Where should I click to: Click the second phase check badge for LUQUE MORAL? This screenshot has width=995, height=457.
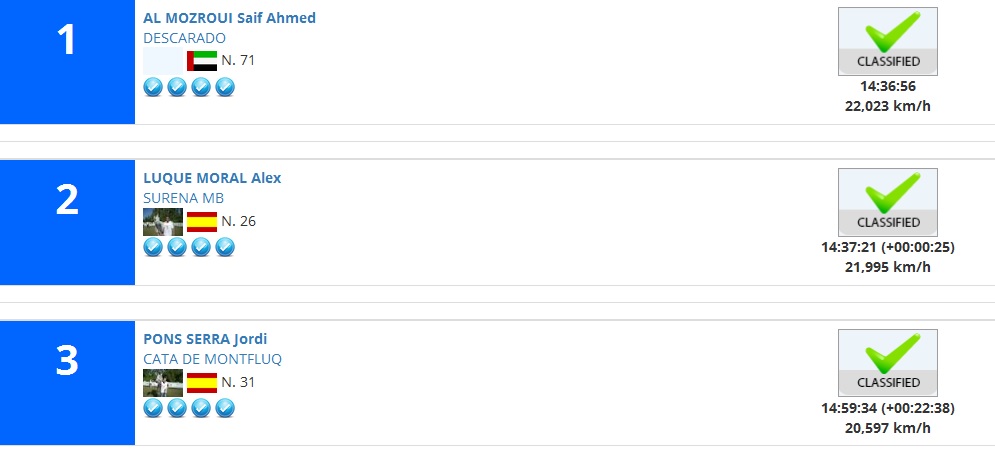pyautogui.click(x=177, y=247)
